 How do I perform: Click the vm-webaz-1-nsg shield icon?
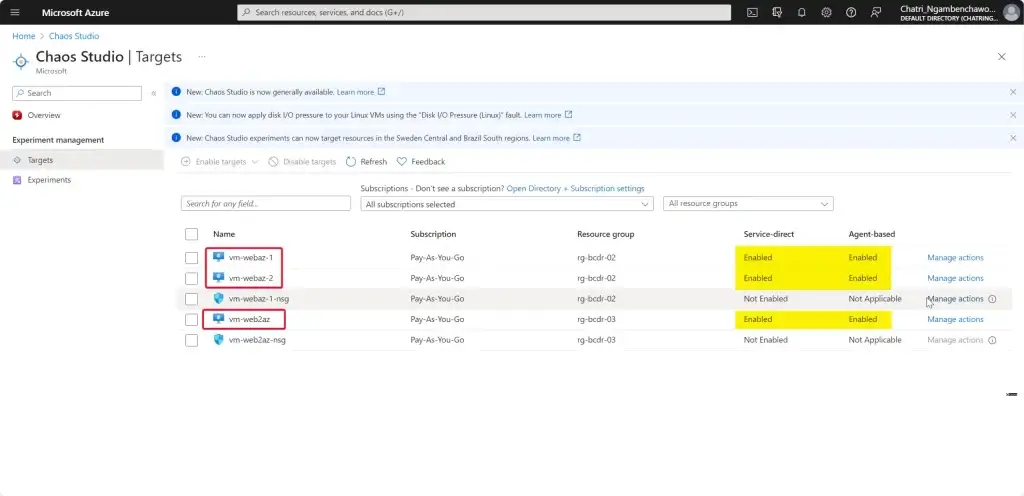(219, 299)
